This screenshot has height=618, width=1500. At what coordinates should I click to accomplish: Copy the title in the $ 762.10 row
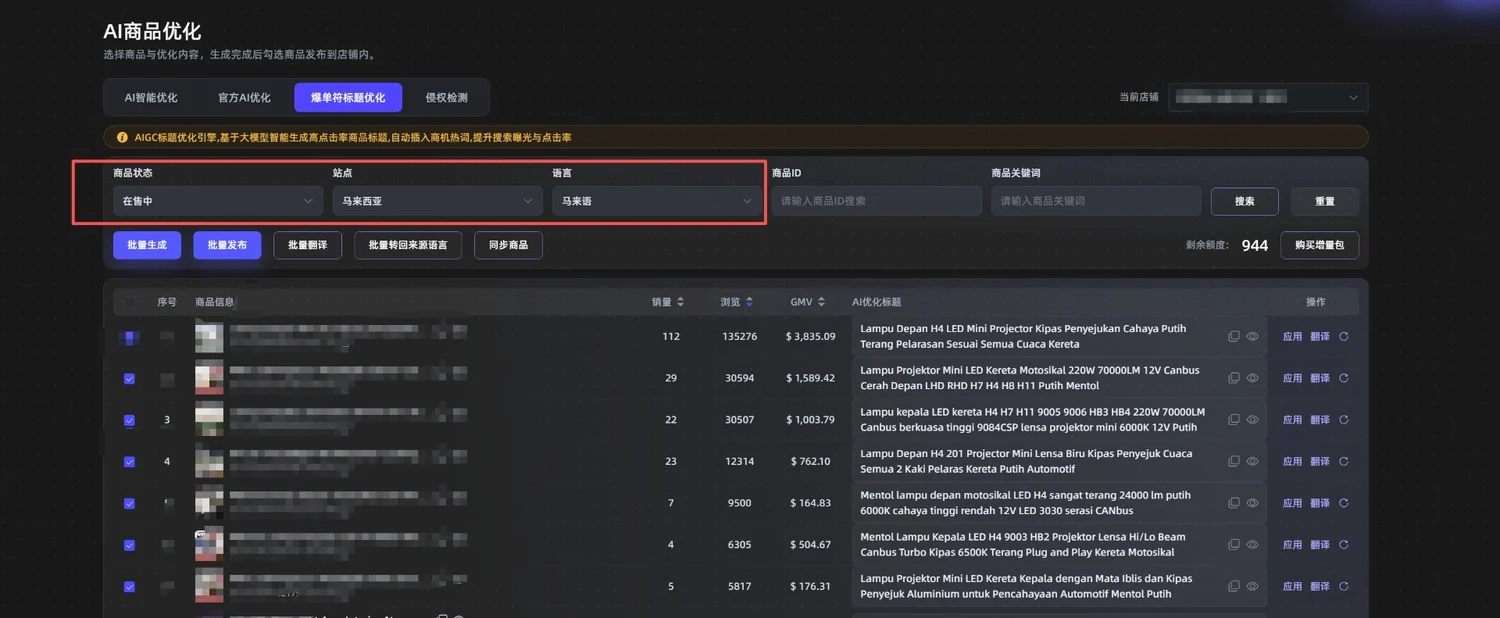coord(1233,461)
